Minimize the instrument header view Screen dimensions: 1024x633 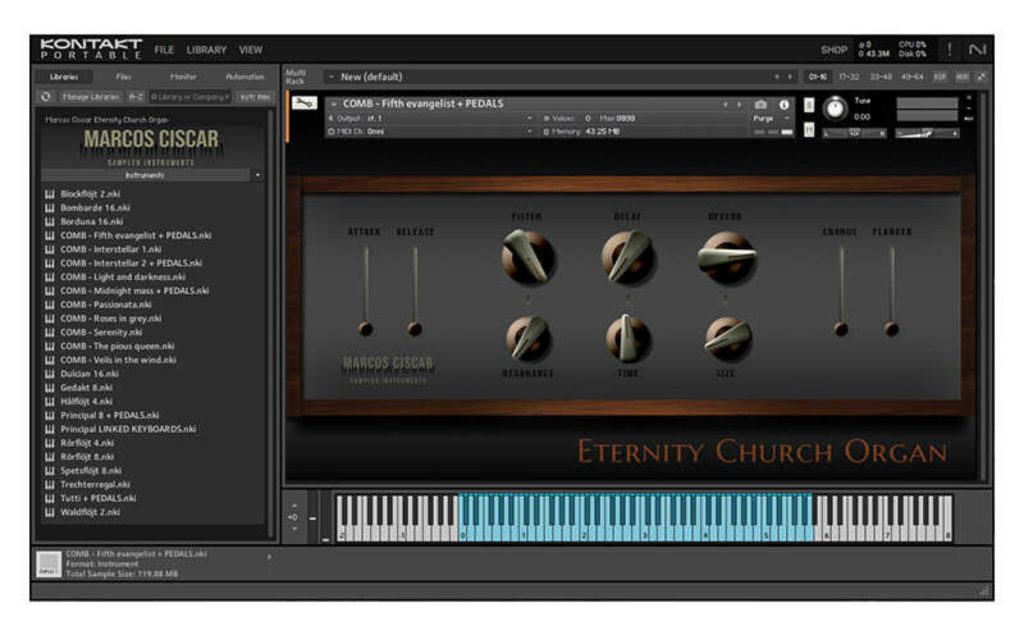pos(969,108)
